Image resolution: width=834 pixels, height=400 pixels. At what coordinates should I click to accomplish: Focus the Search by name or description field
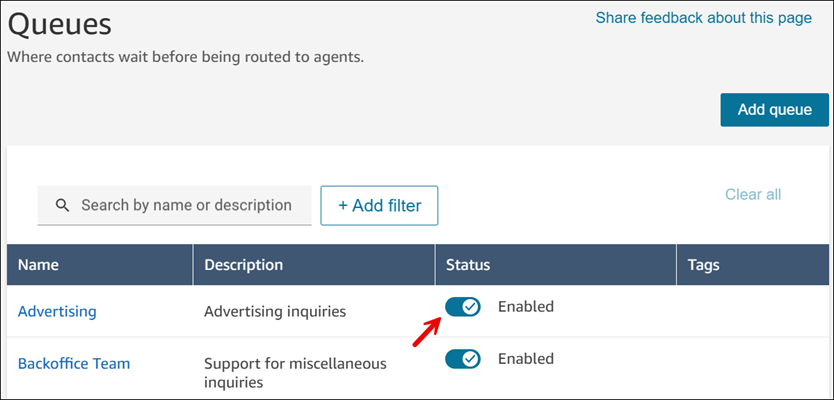(186, 205)
